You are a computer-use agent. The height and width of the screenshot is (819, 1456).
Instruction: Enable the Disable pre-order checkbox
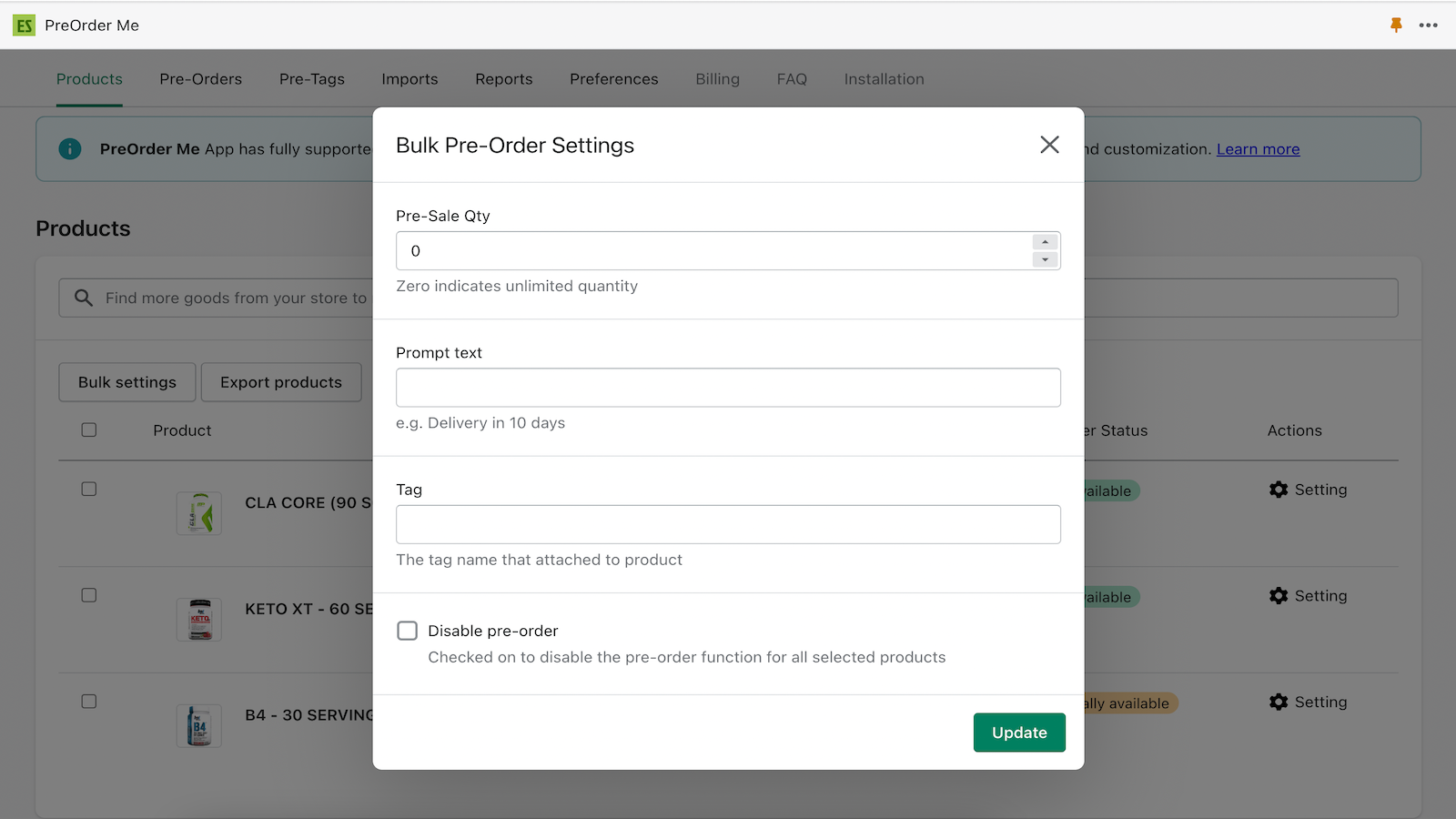(x=407, y=630)
